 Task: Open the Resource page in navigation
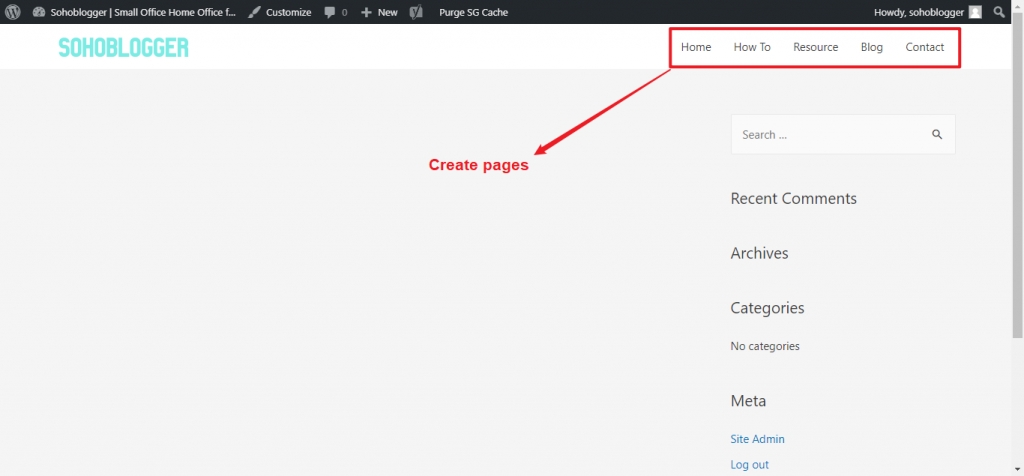click(815, 47)
